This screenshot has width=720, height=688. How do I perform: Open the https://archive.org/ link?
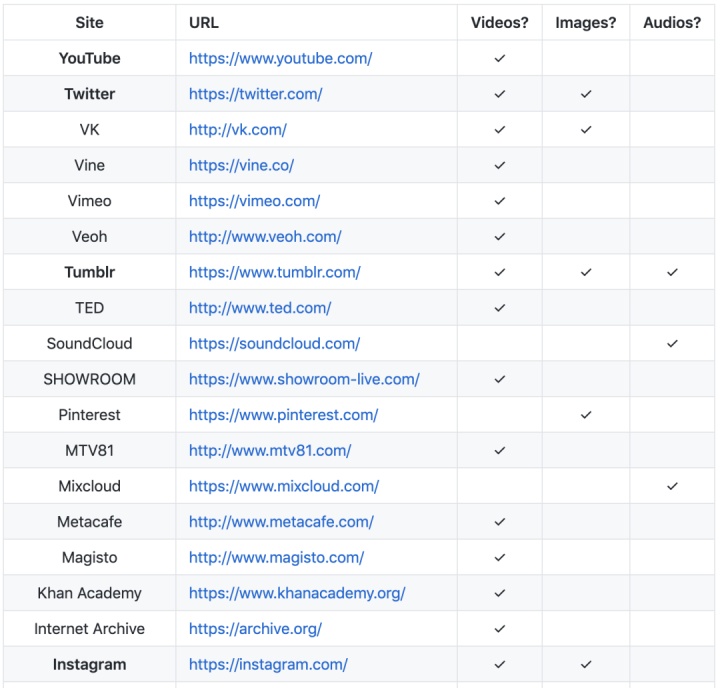pos(255,629)
